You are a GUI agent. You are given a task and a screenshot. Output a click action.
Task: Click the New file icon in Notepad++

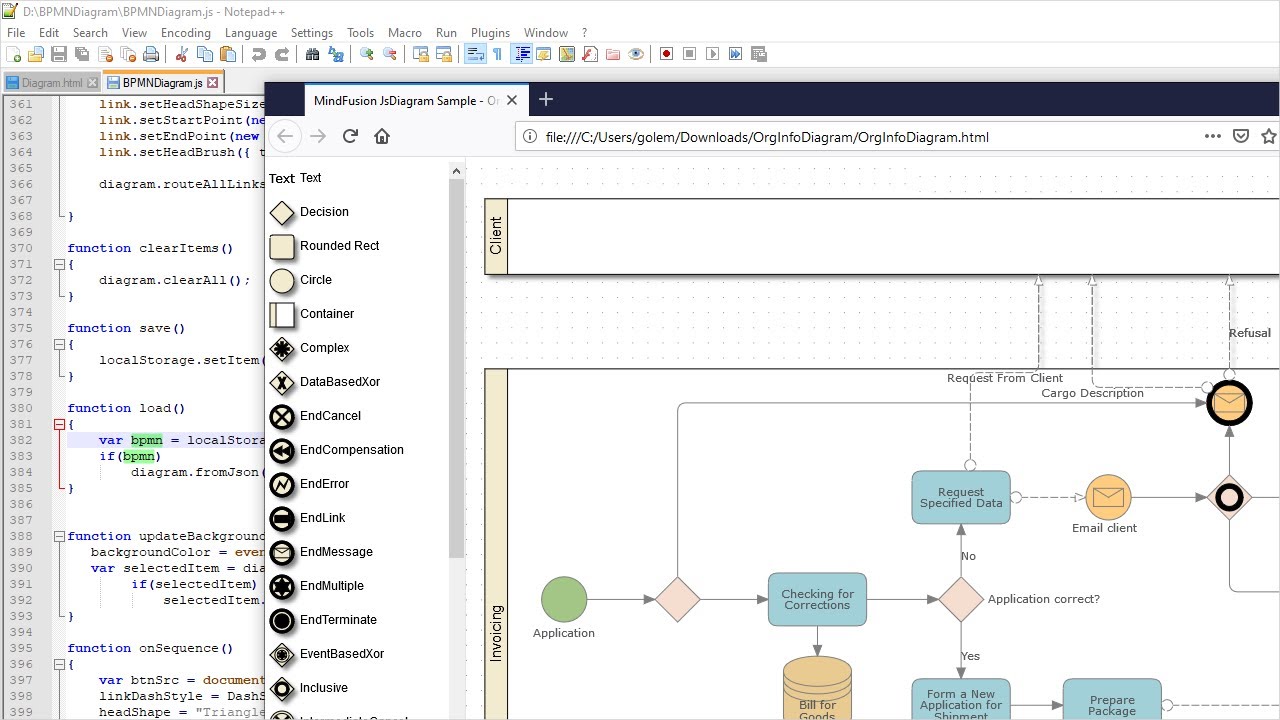click(x=14, y=54)
